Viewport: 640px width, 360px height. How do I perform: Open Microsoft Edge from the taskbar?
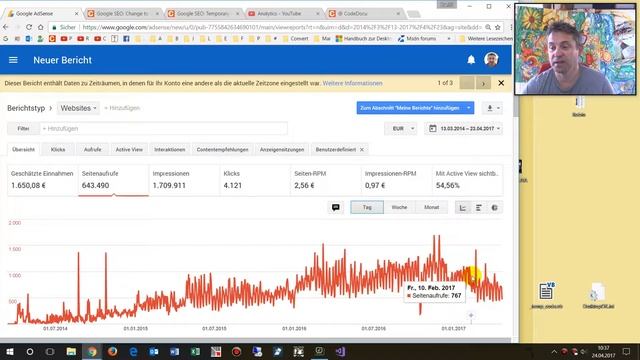click(x=133, y=351)
